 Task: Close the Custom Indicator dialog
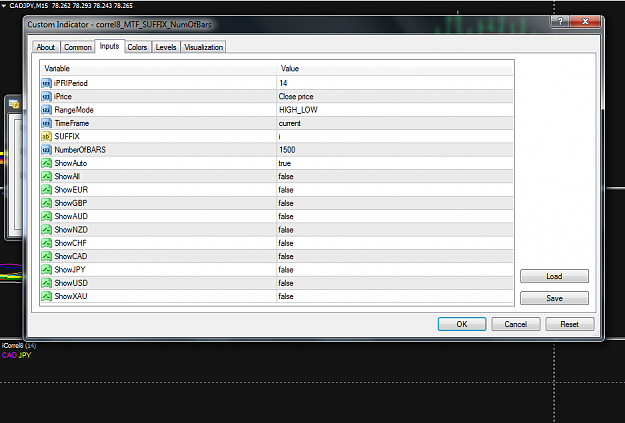[x=585, y=22]
